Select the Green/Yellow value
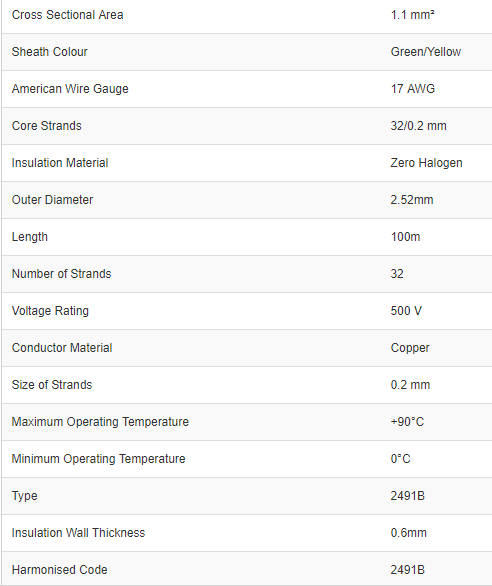The image size is (492, 586). coord(426,52)
